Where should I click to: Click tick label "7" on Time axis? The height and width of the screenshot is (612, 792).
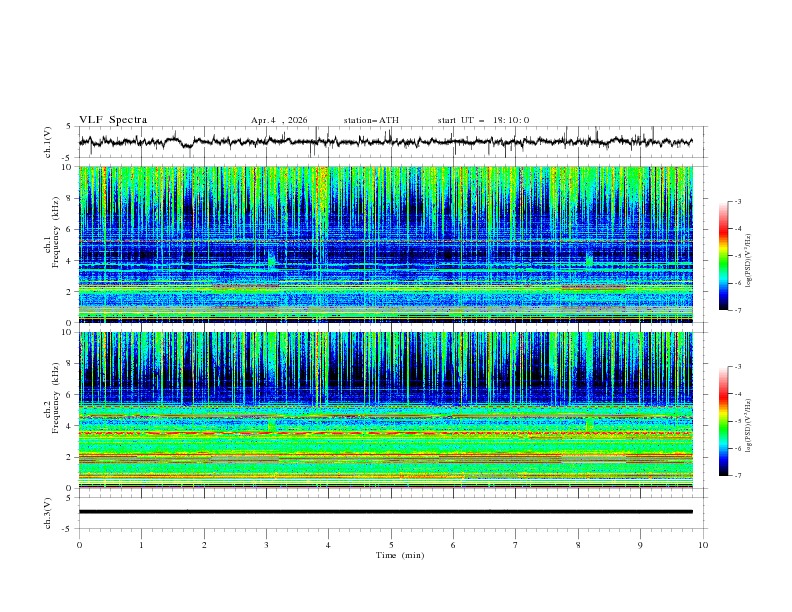pos(516,545)
